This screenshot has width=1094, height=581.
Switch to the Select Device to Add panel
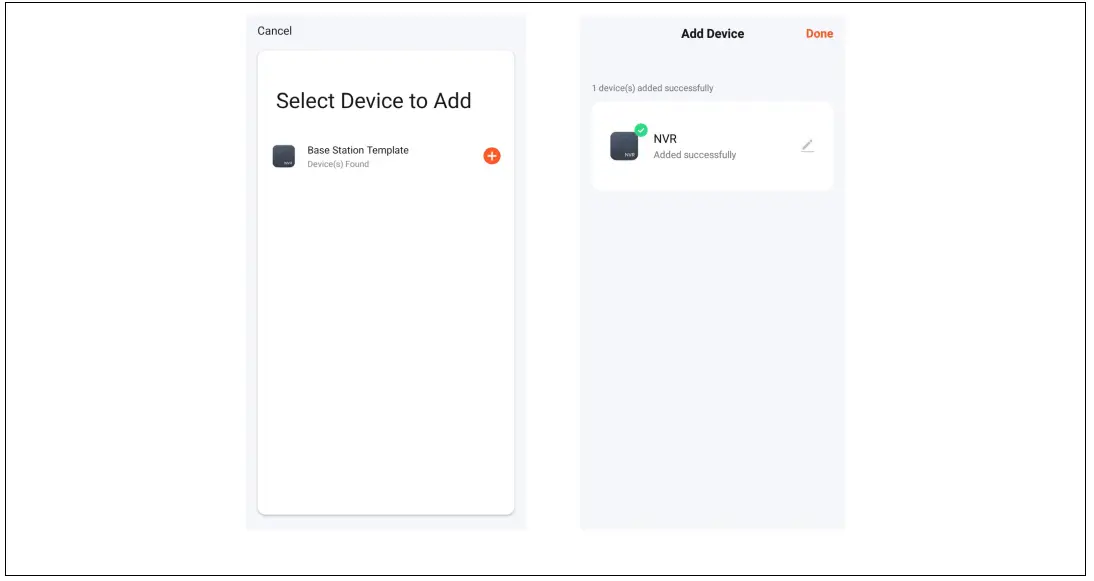pos(376,101)
